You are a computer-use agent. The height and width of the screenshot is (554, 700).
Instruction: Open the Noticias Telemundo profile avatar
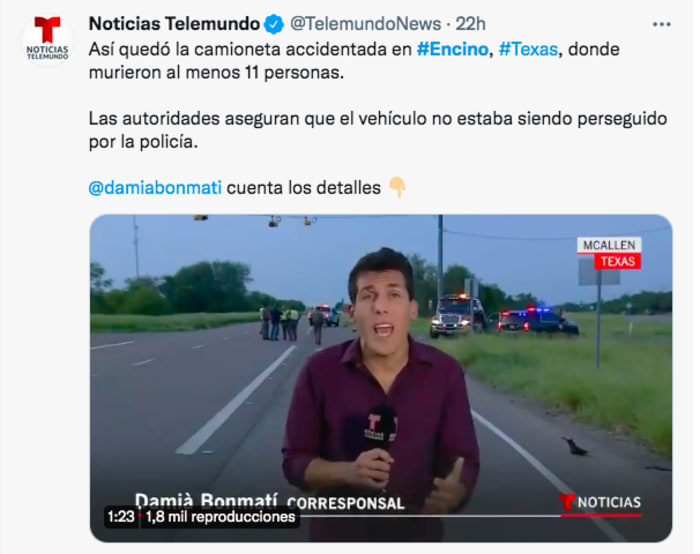pos(47,39)
